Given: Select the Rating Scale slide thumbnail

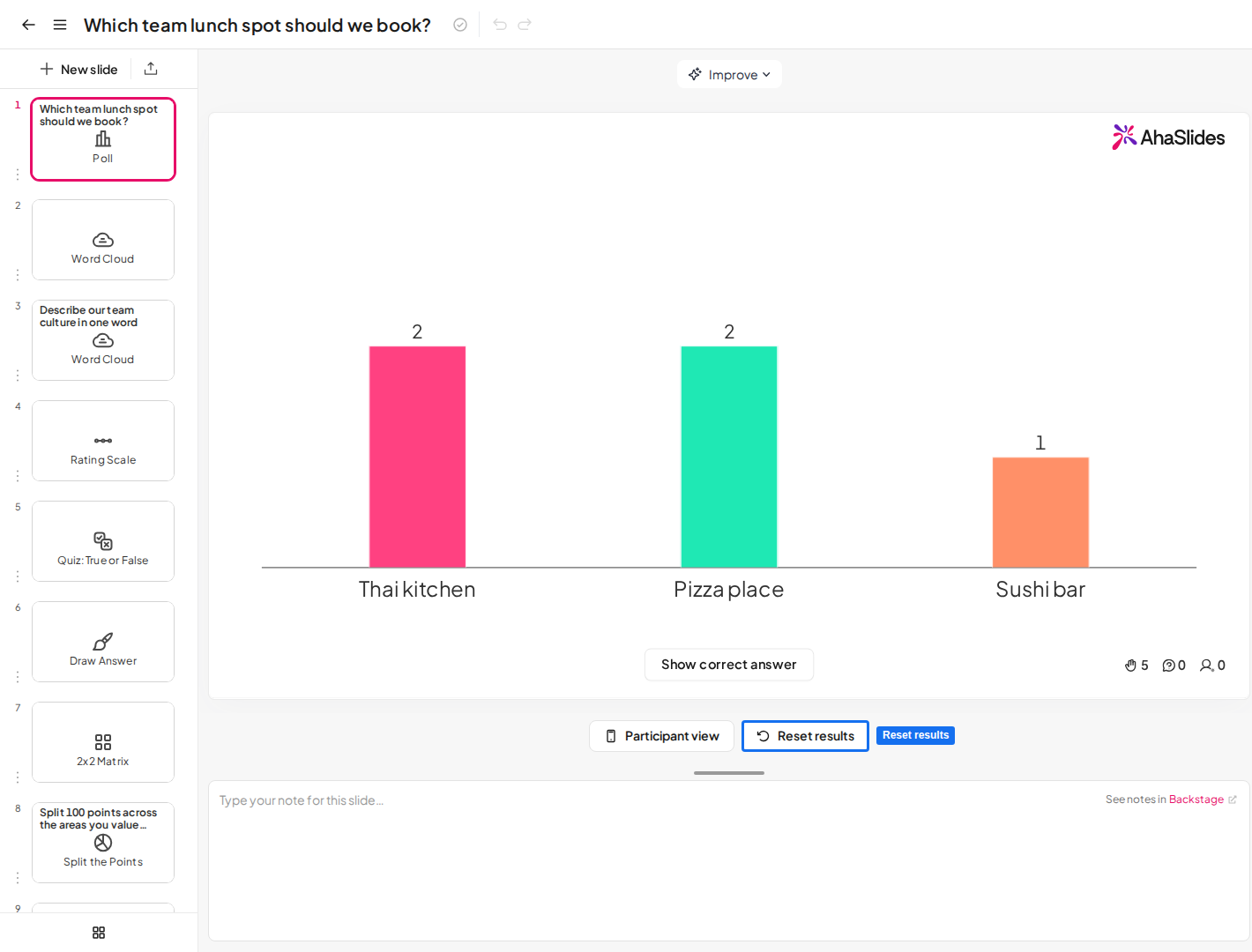Looking at the screenshot, I should click(x=103, y=441).
